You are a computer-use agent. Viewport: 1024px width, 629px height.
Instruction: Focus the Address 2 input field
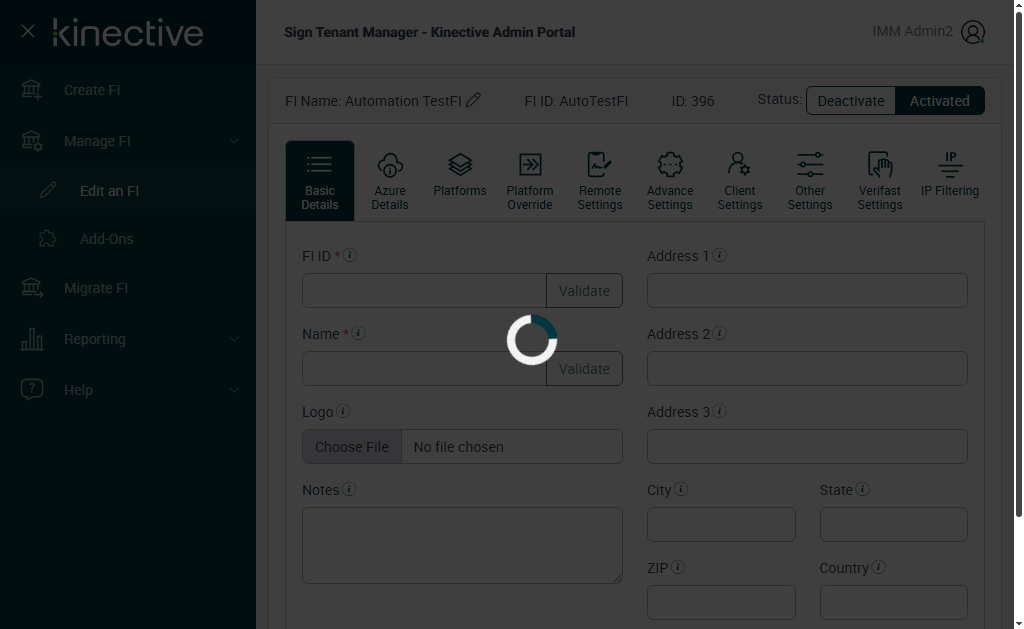coord(807,368)
